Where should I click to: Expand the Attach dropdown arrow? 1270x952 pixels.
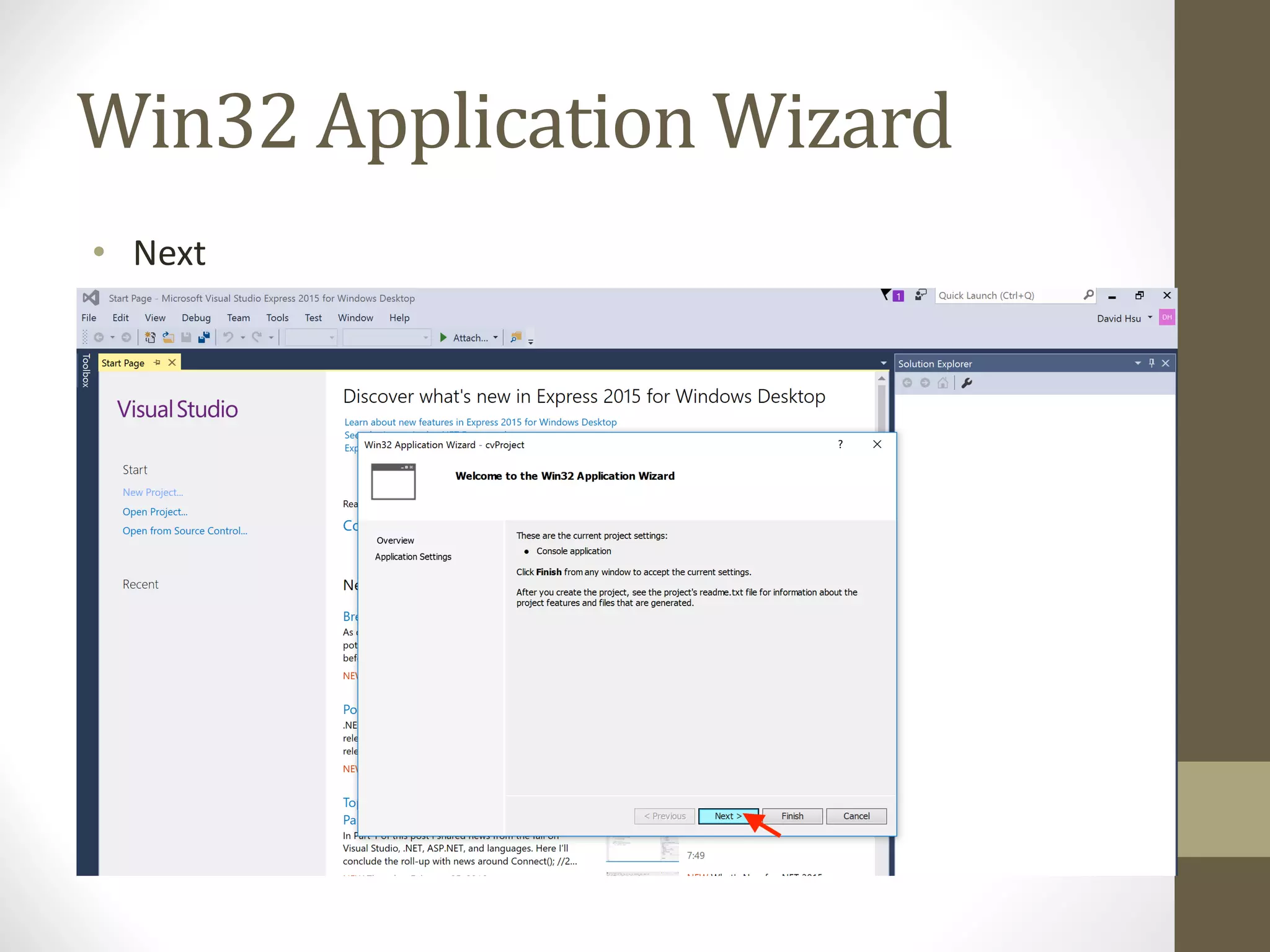pos(495,337)
